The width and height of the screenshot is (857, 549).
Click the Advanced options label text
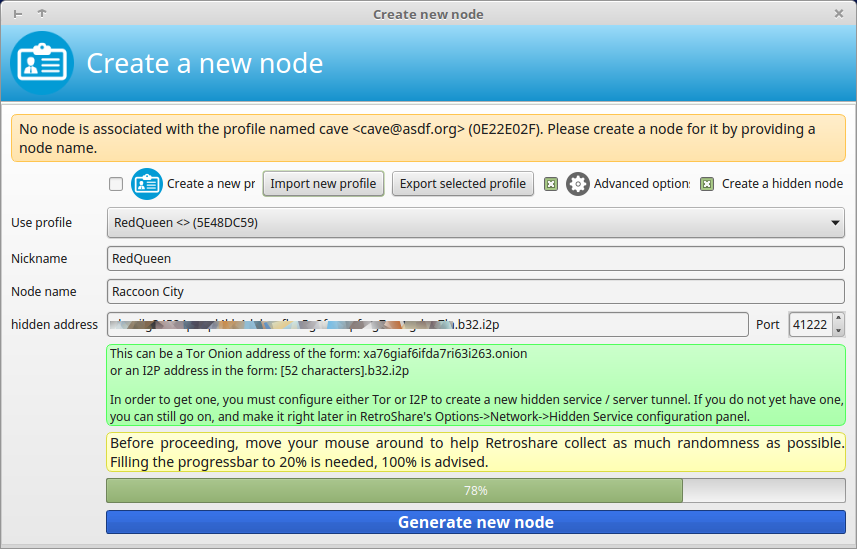[642, 184]
